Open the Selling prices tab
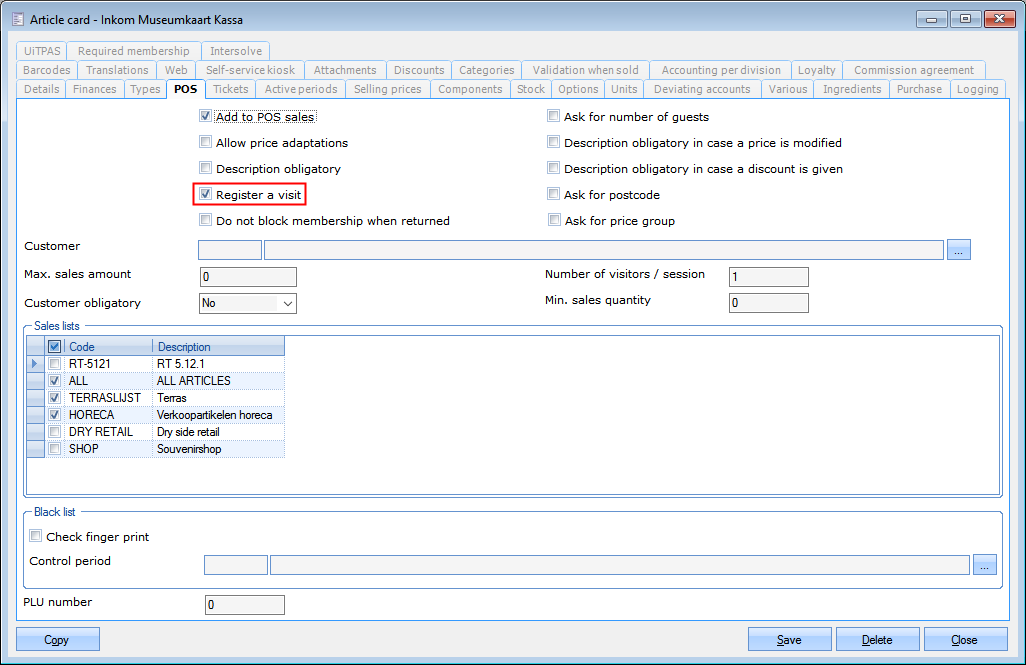 click(x=387, y=89)
